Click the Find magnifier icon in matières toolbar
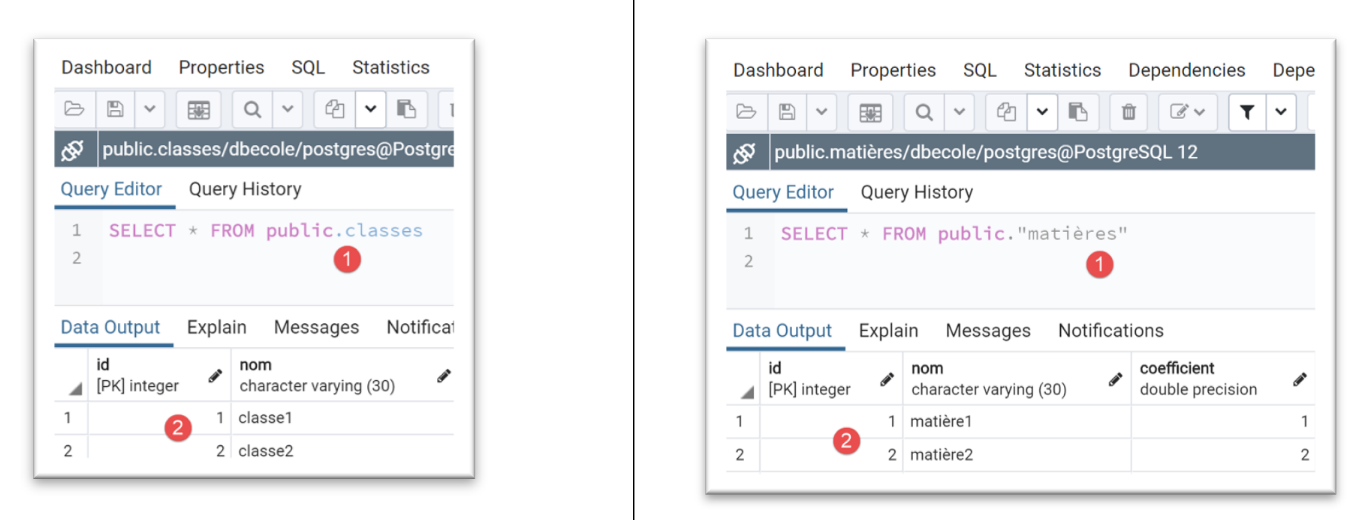This screenshot has width=1368, height=520. (x=924, y=112)
